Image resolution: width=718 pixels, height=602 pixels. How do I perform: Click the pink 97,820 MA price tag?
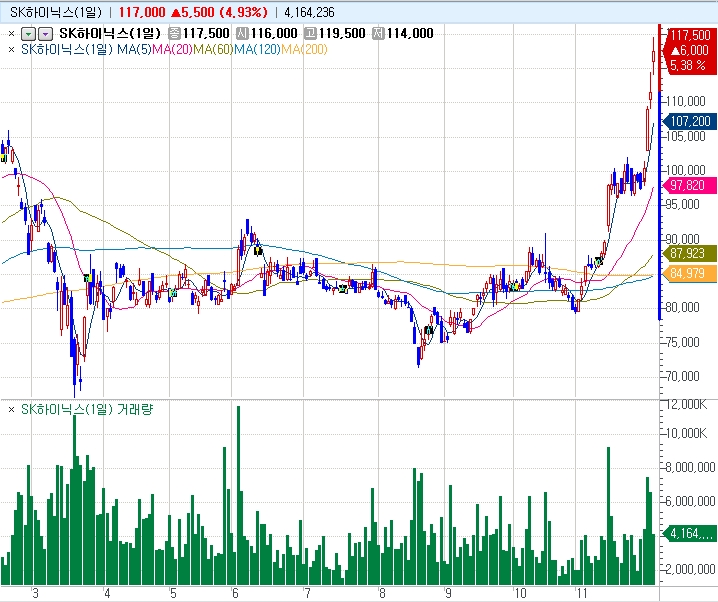(687, 185)
